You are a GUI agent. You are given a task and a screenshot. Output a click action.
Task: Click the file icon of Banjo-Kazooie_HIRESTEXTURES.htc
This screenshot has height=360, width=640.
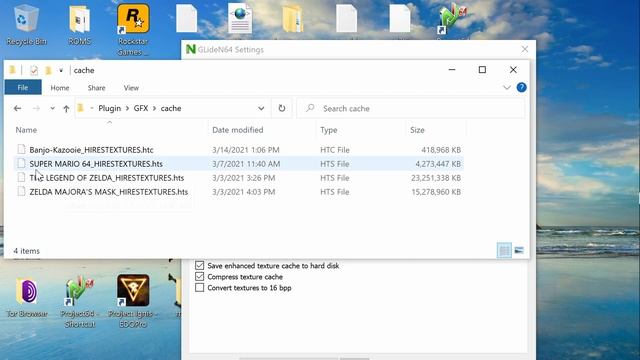[x=21, y=149]
